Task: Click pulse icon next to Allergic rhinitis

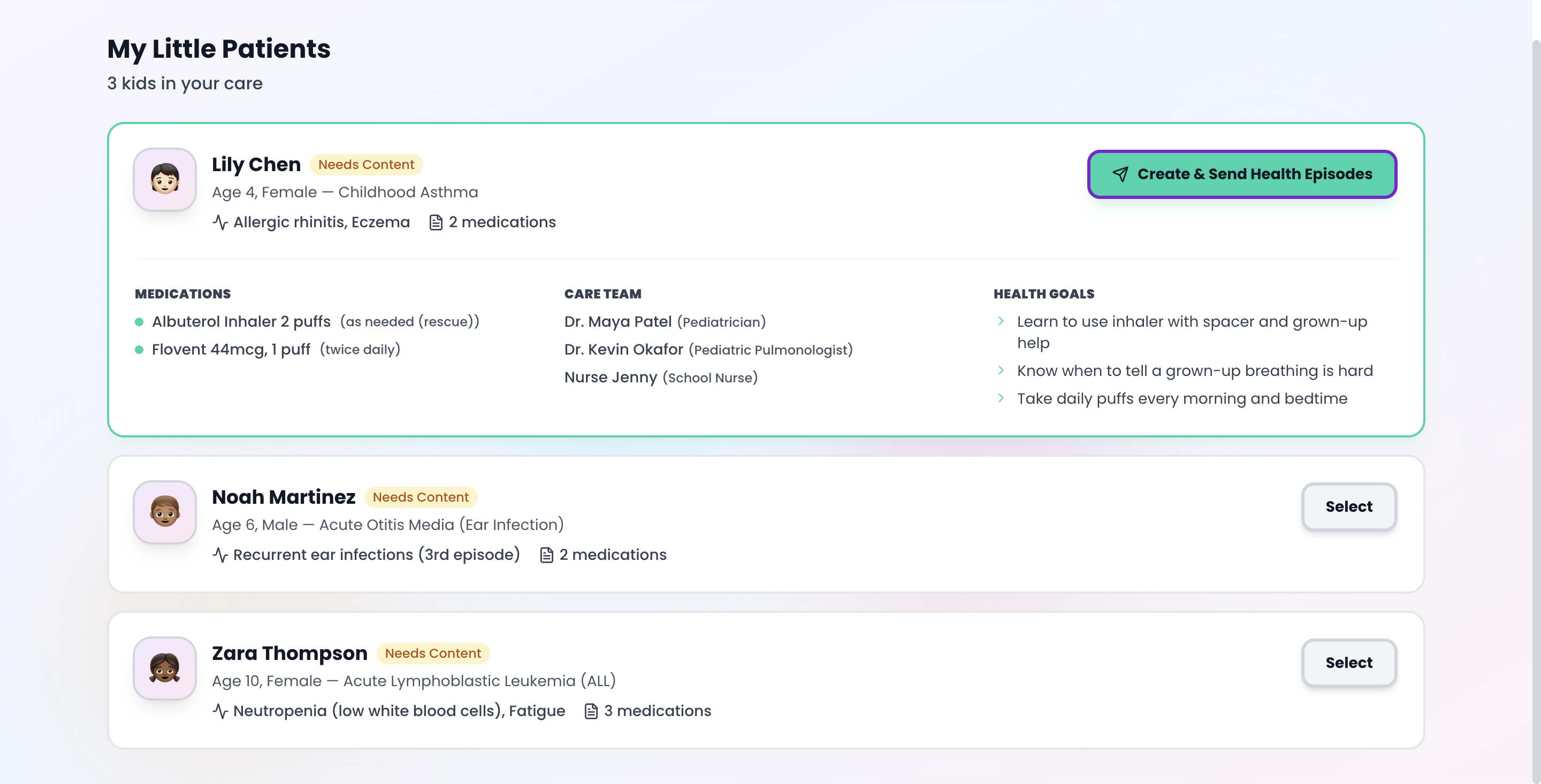Action: [x=220, y=222]
